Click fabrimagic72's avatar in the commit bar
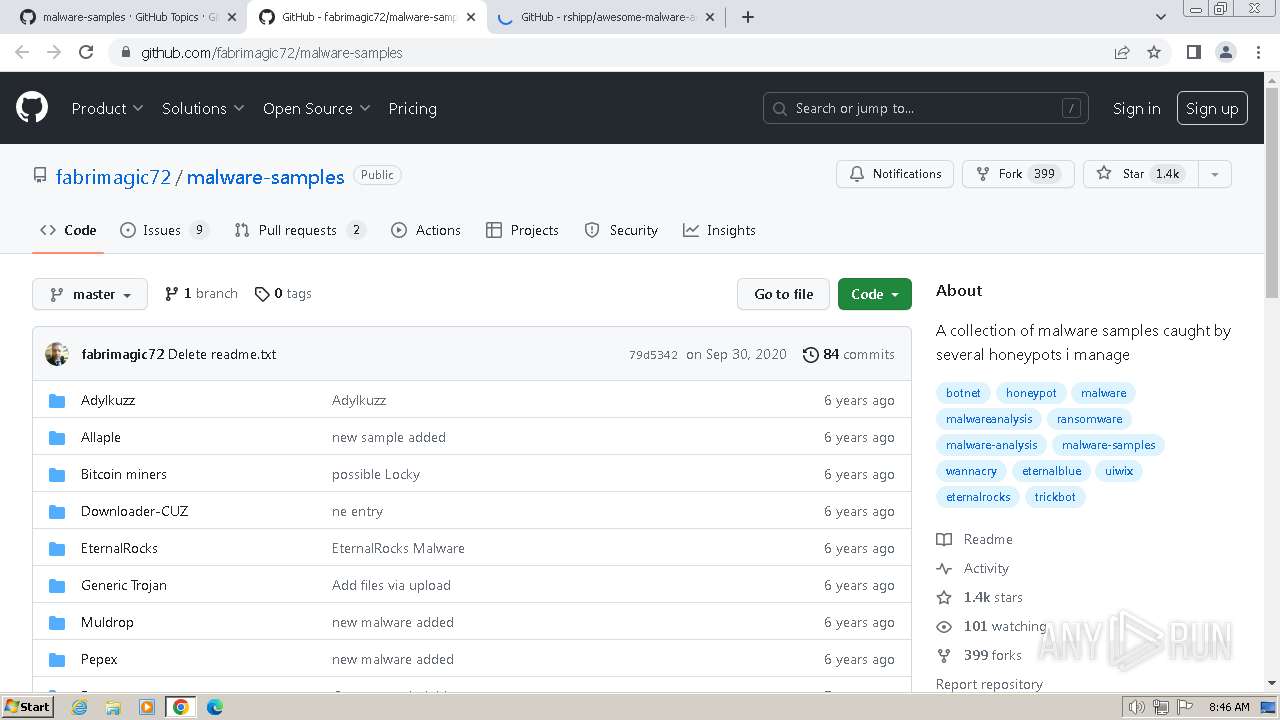This screenshot has width=1280, height=720. (57, 354)
